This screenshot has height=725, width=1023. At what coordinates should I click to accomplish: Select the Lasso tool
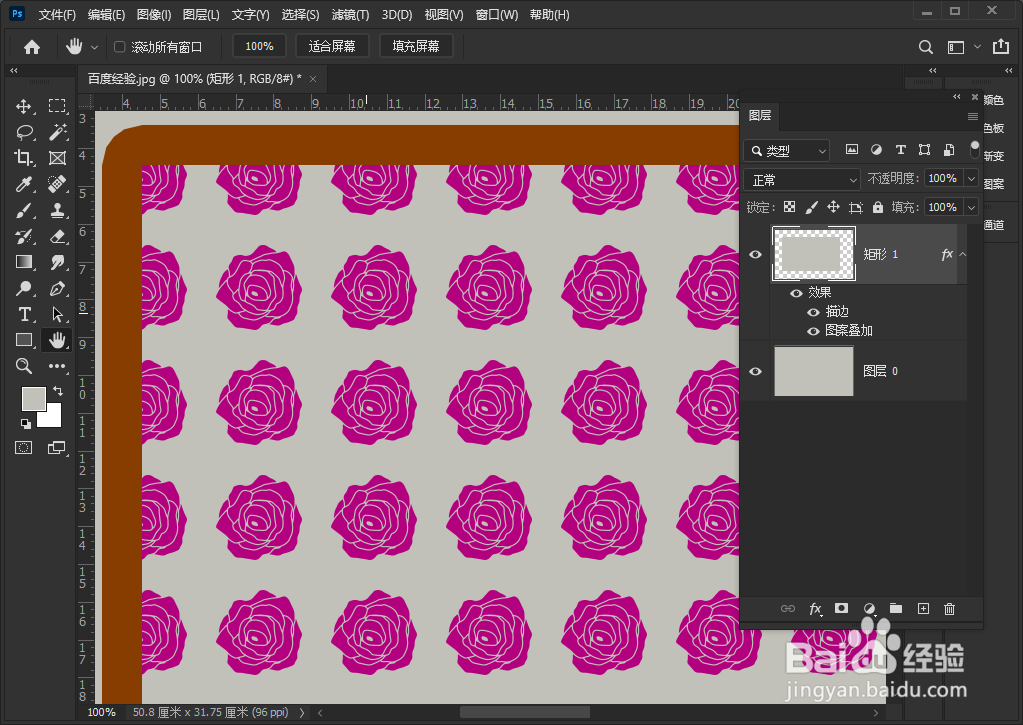coord(24,132)
